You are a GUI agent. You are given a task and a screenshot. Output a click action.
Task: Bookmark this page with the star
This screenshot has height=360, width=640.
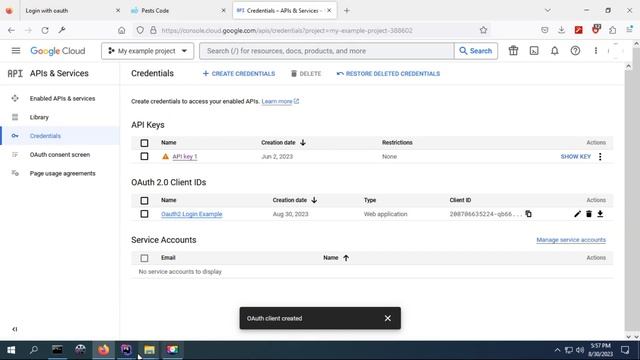tap(483, 30)
